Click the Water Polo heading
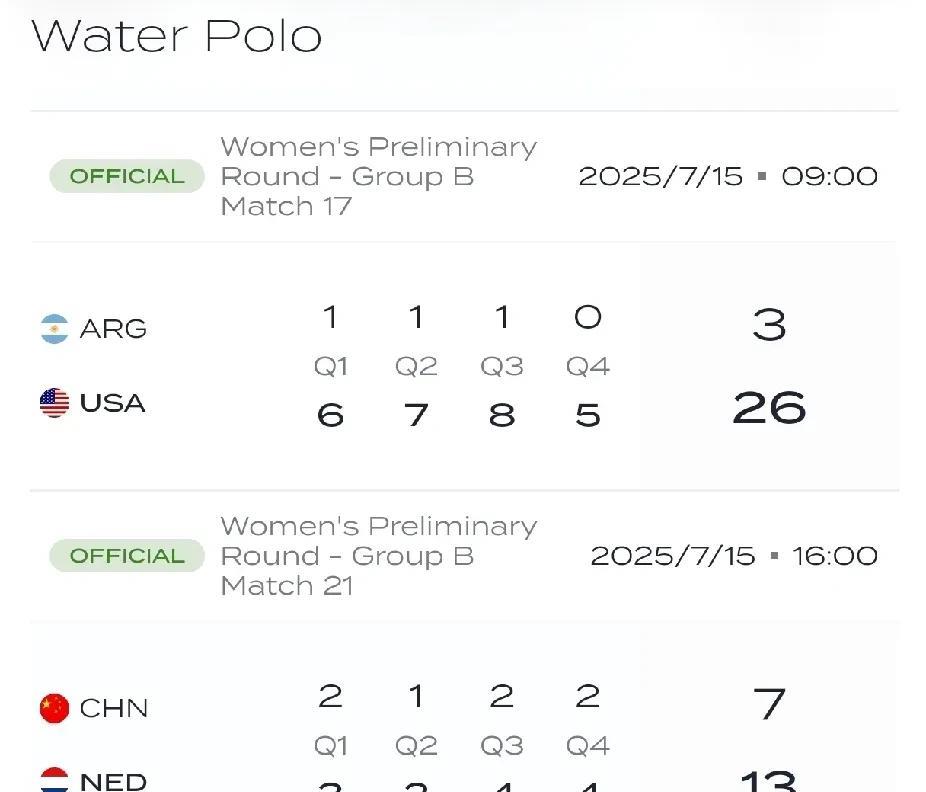926x792 pixels. 177,36
